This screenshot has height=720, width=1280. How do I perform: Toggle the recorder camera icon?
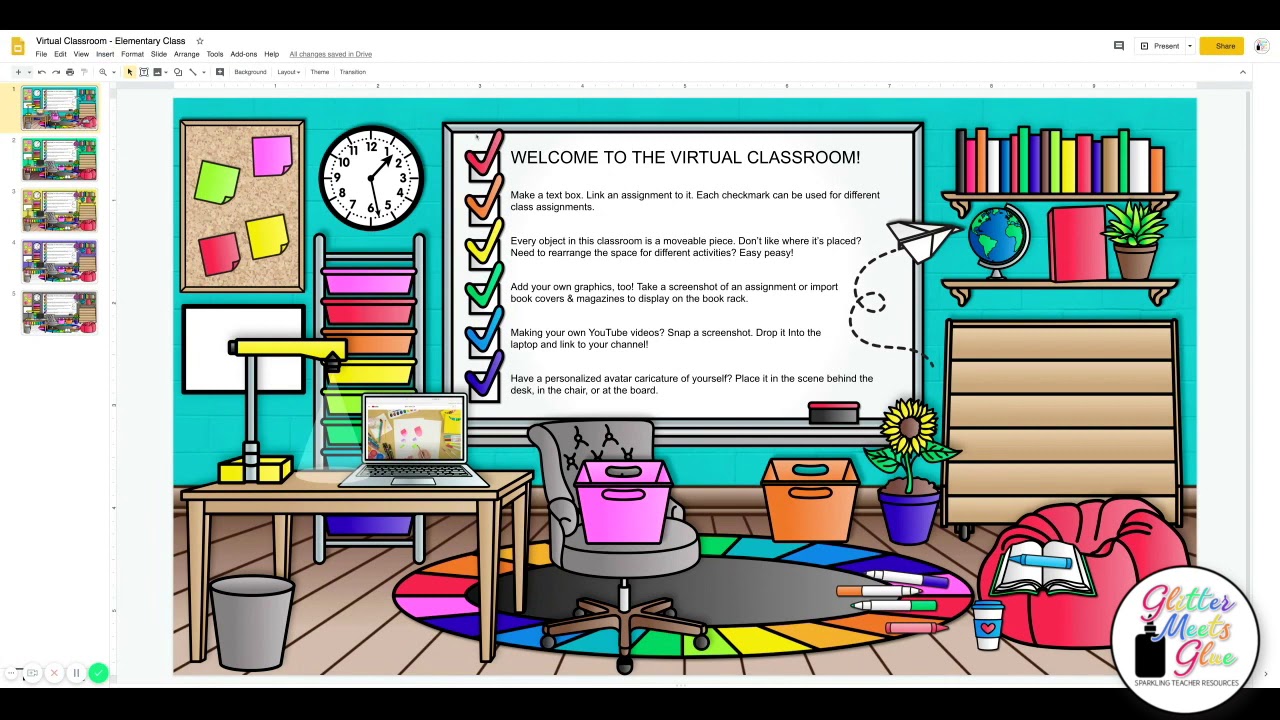tap(32, 673)
